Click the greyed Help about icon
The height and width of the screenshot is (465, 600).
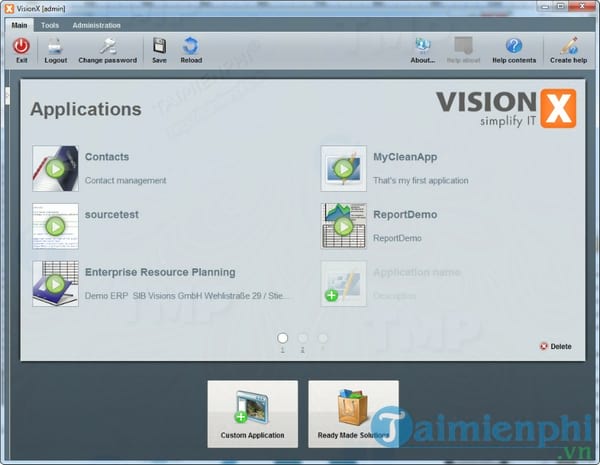point(463,46)
